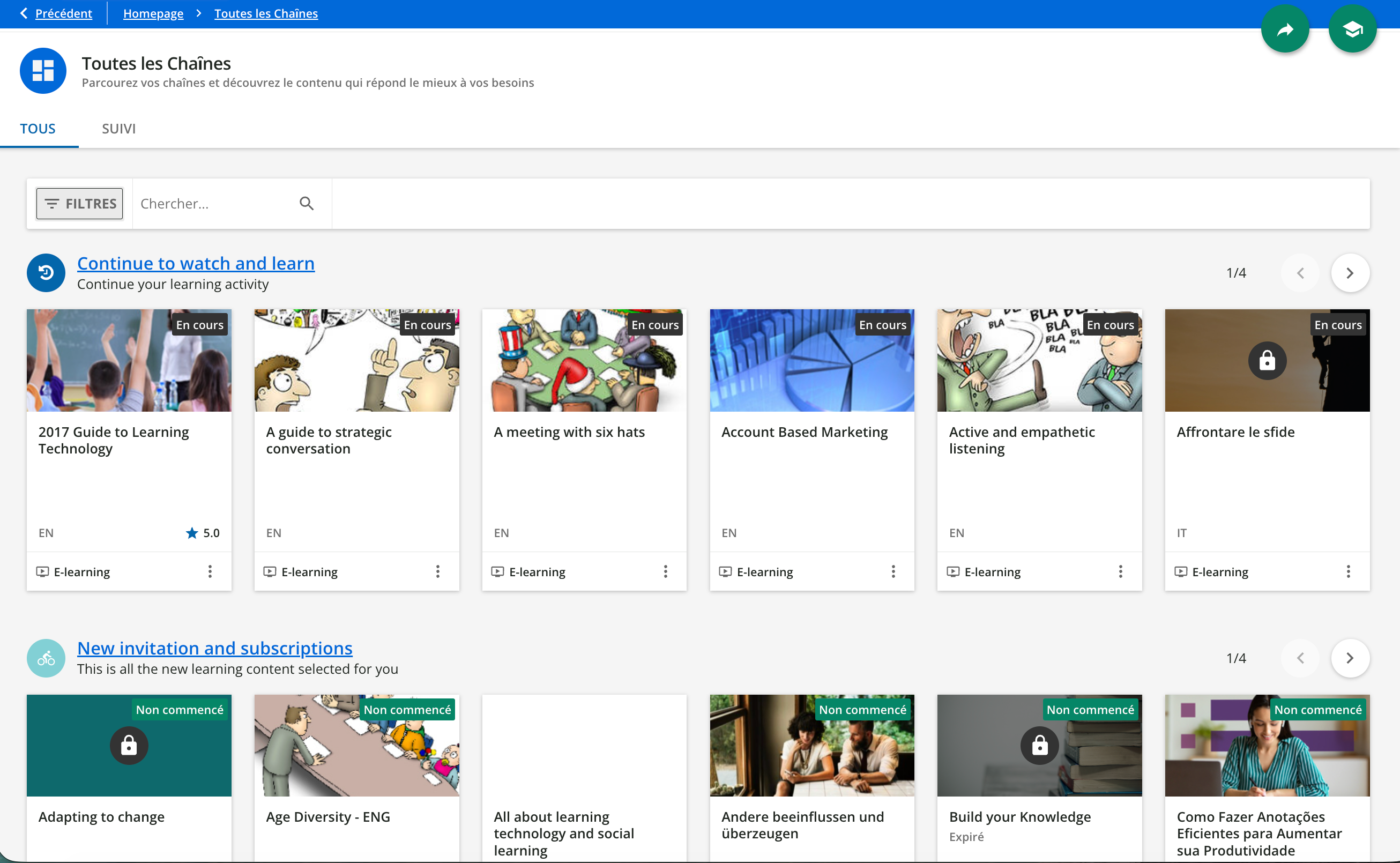This screenshot has height=863, width=1400.
Task: Go to previous page of New invitation carousel
Action: click(1300, 658)
